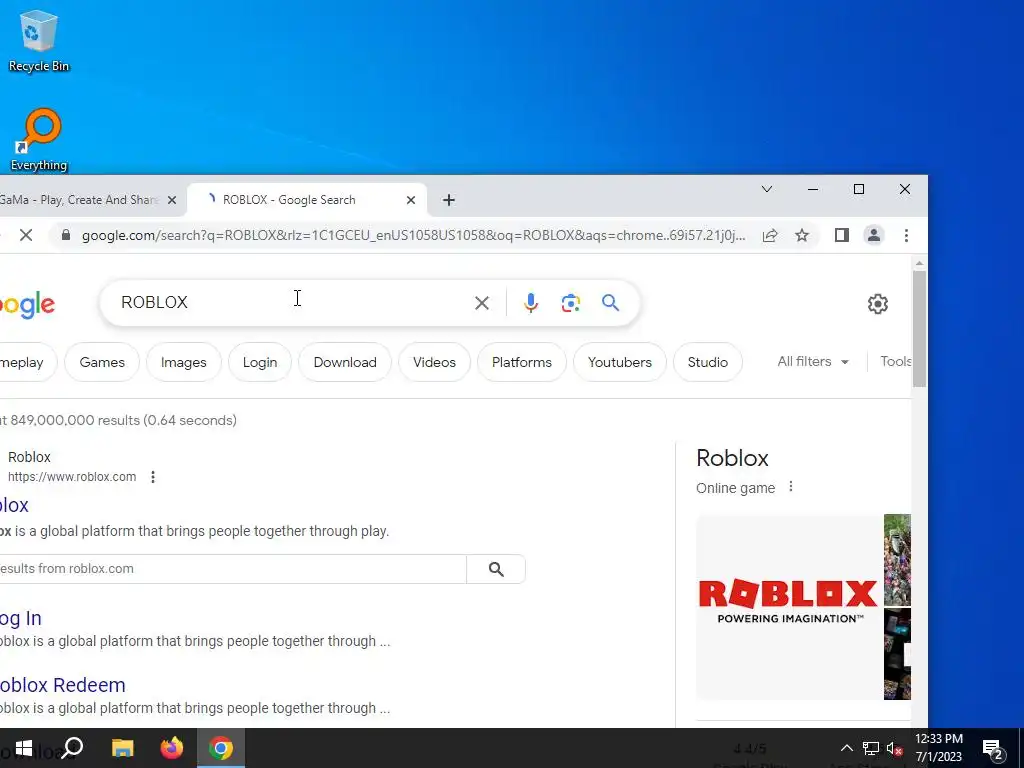Open the Roblox Redeem sitelink
This screenshot has width=1024, height=768.
tap(63, 685)
